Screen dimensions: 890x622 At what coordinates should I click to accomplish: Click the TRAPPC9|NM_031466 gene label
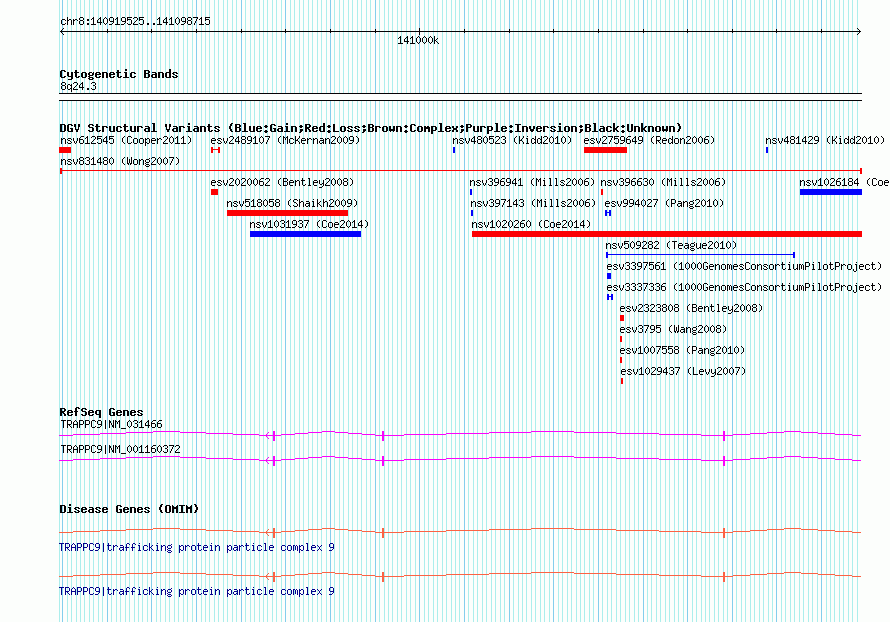pyautogui.click(x=111, y=425)
